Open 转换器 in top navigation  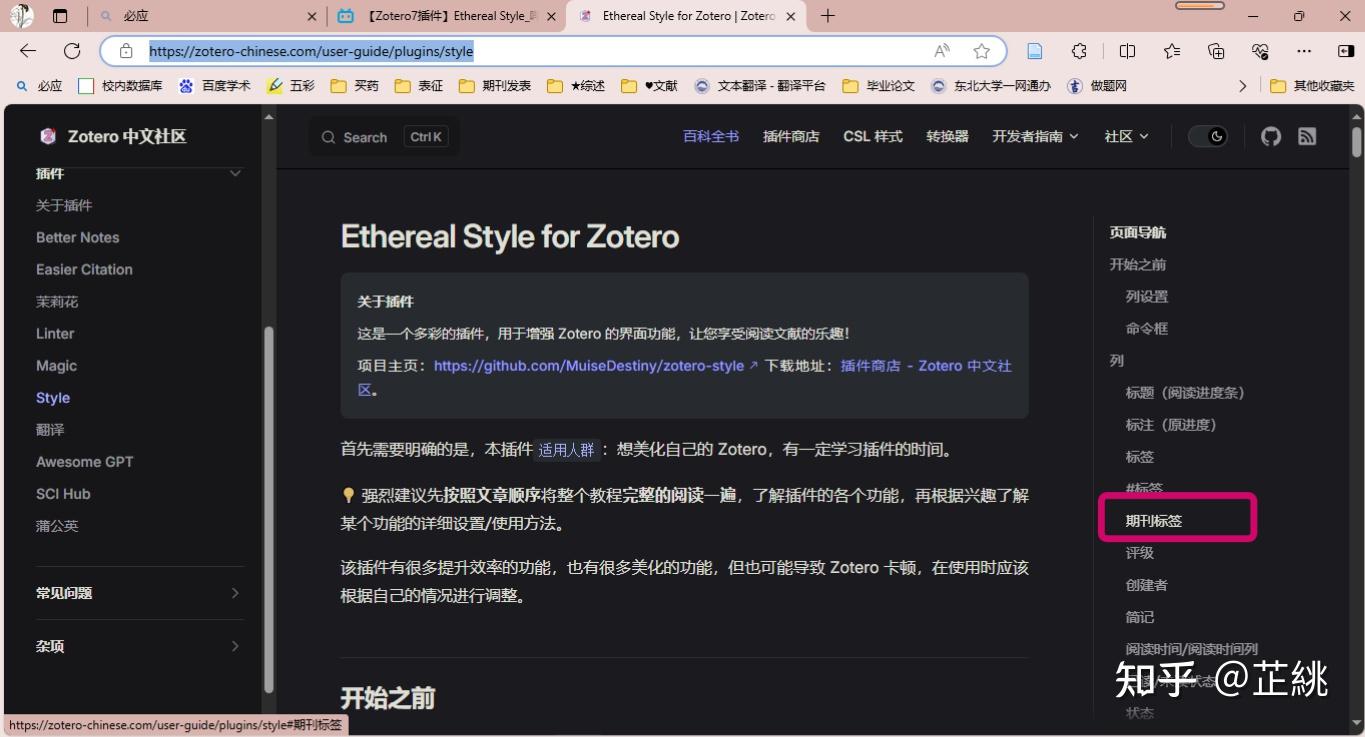[947, 136]
